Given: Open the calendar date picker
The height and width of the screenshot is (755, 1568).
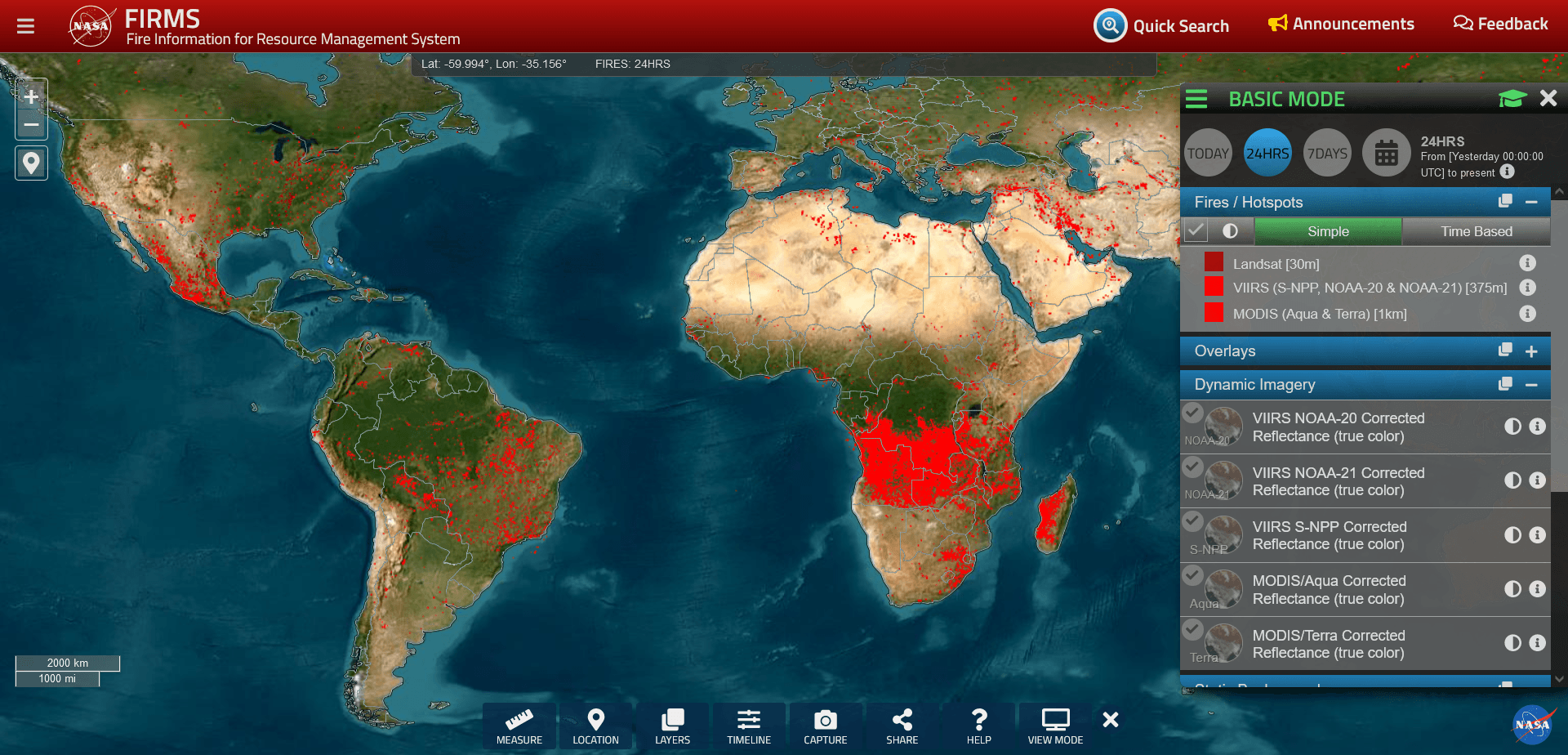Looking at the screenshot, I should 1386,153.
